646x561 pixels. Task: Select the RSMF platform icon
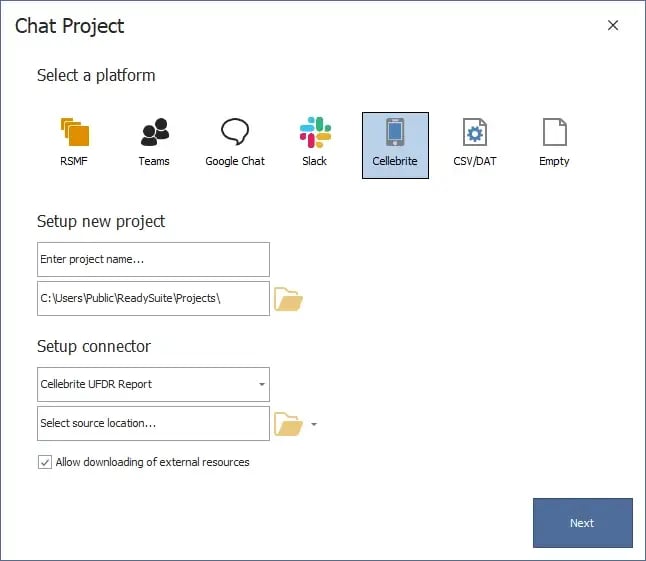(74, 143)
